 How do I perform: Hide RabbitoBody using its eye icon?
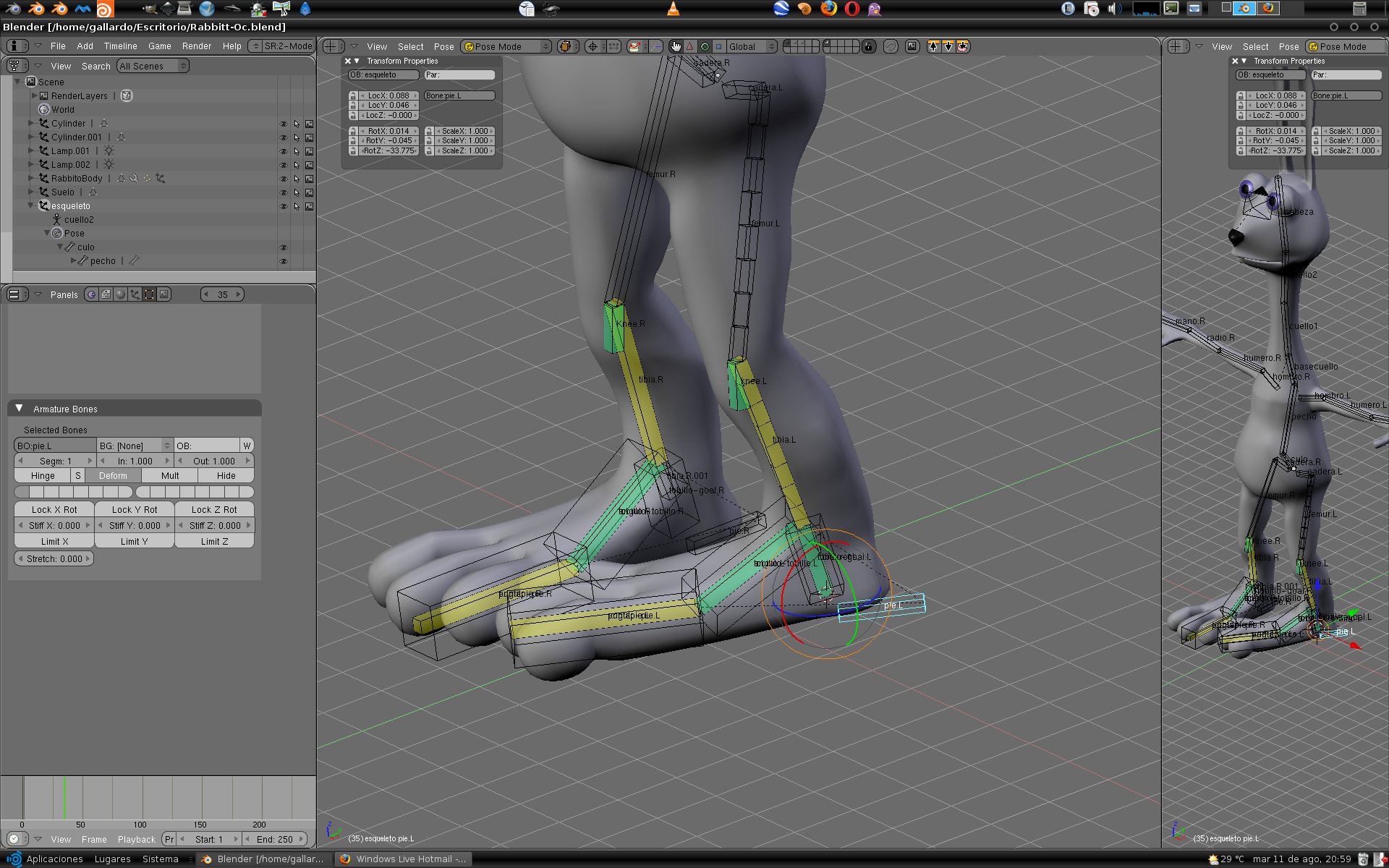tap(284, 179)
